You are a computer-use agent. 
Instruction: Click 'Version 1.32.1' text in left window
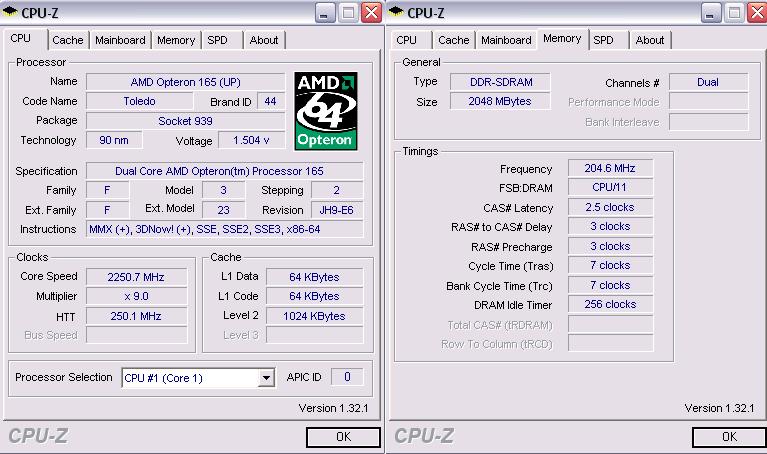point(334,408)
